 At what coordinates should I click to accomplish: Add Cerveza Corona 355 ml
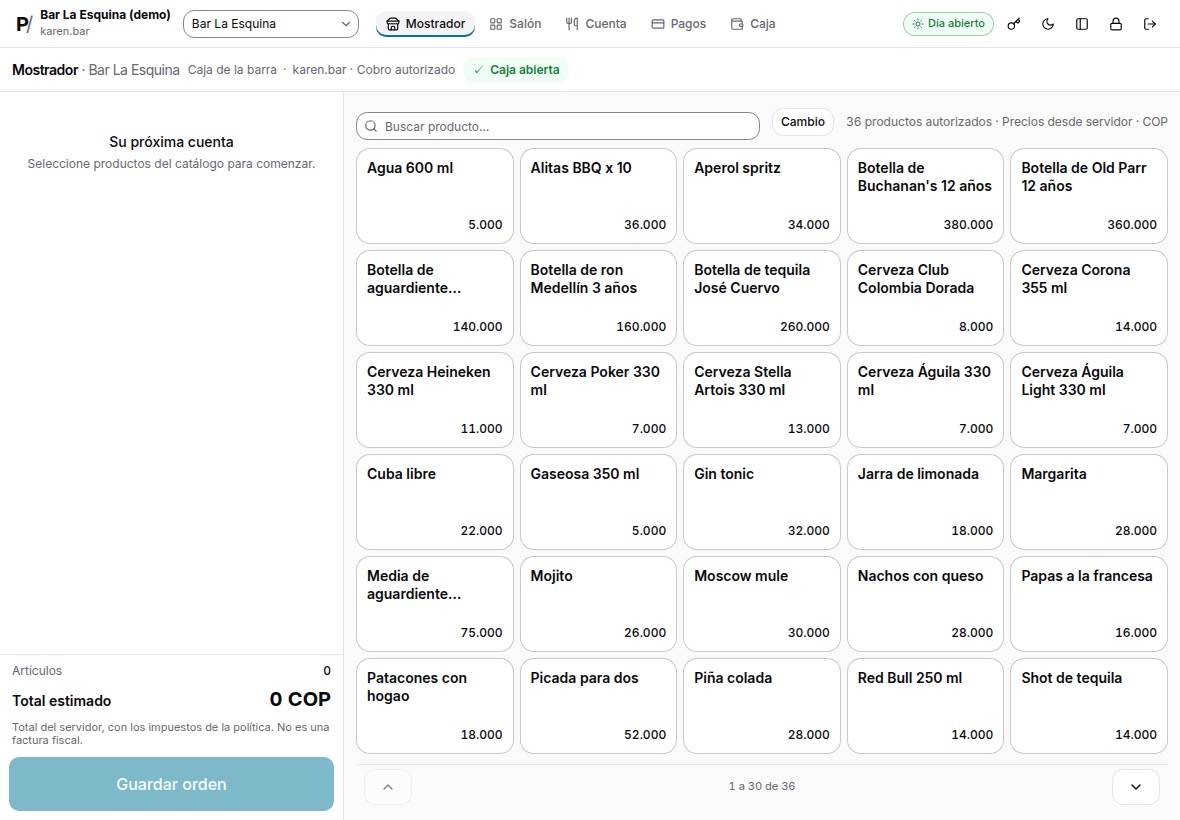click(x=1089, y=298)
